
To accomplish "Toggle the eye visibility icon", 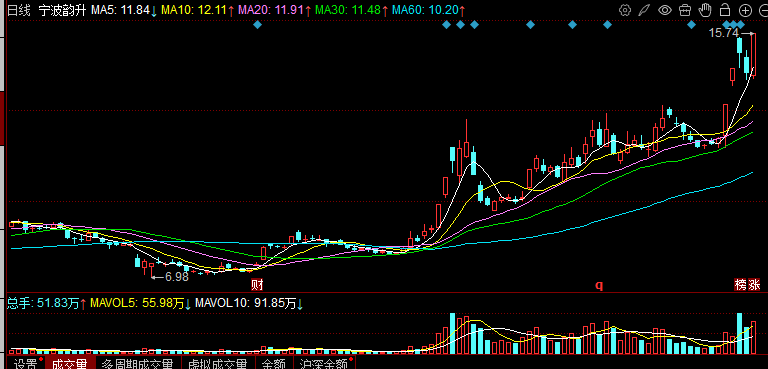I will [665, 10].
